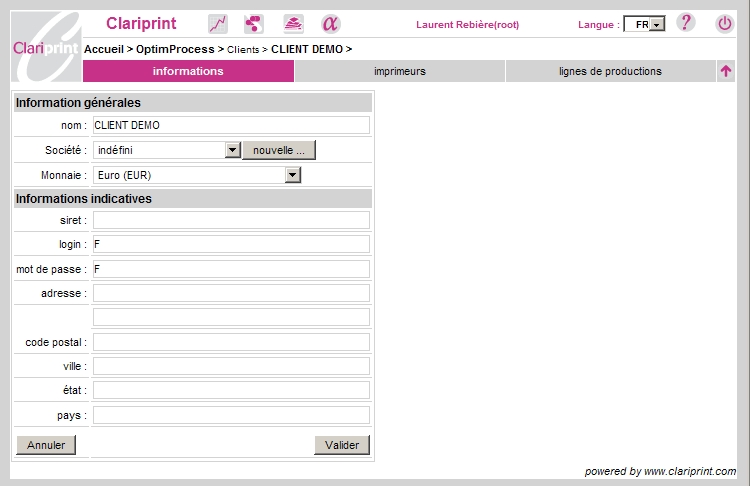
Task: Click the line chart icon in header
Action: [x=217, y=24]
